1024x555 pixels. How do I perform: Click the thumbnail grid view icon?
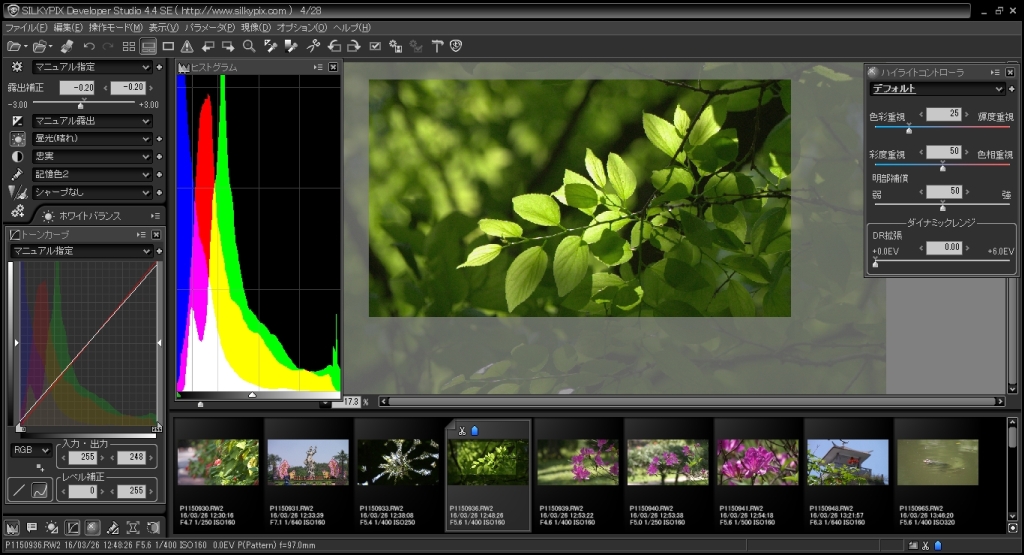point(129,46)
